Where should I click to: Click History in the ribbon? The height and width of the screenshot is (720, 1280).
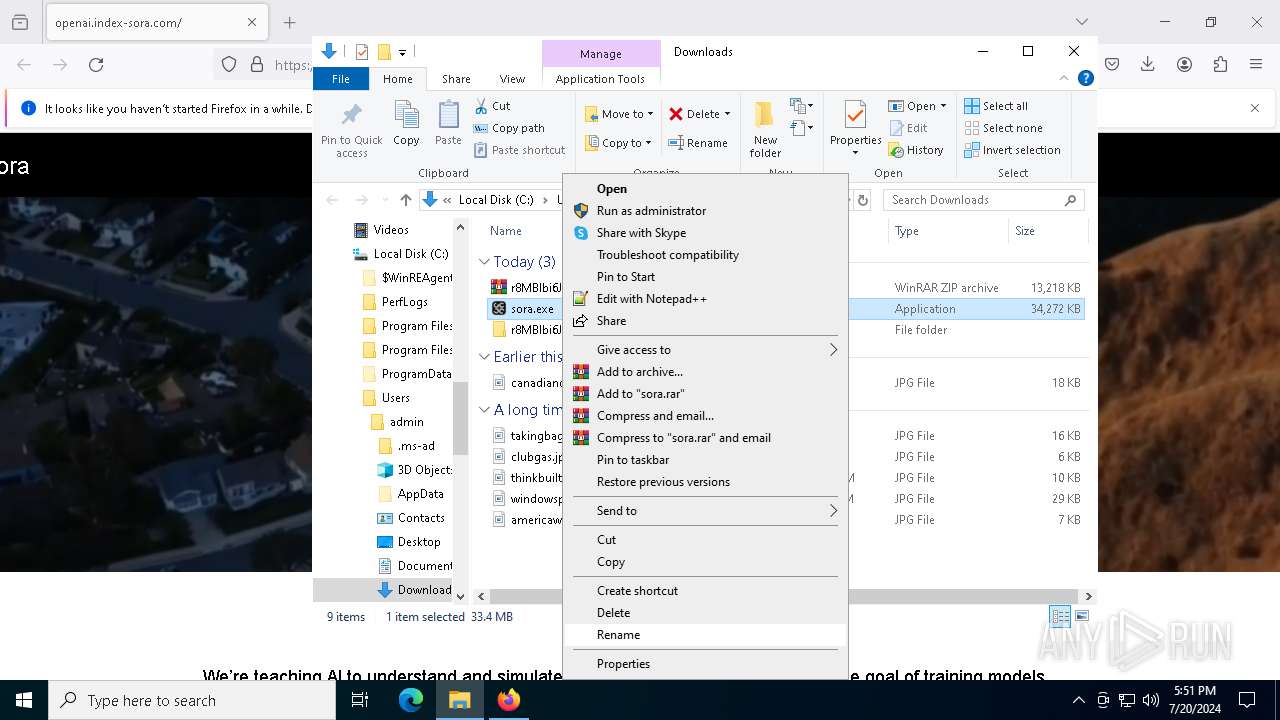(x=916, y=150)
